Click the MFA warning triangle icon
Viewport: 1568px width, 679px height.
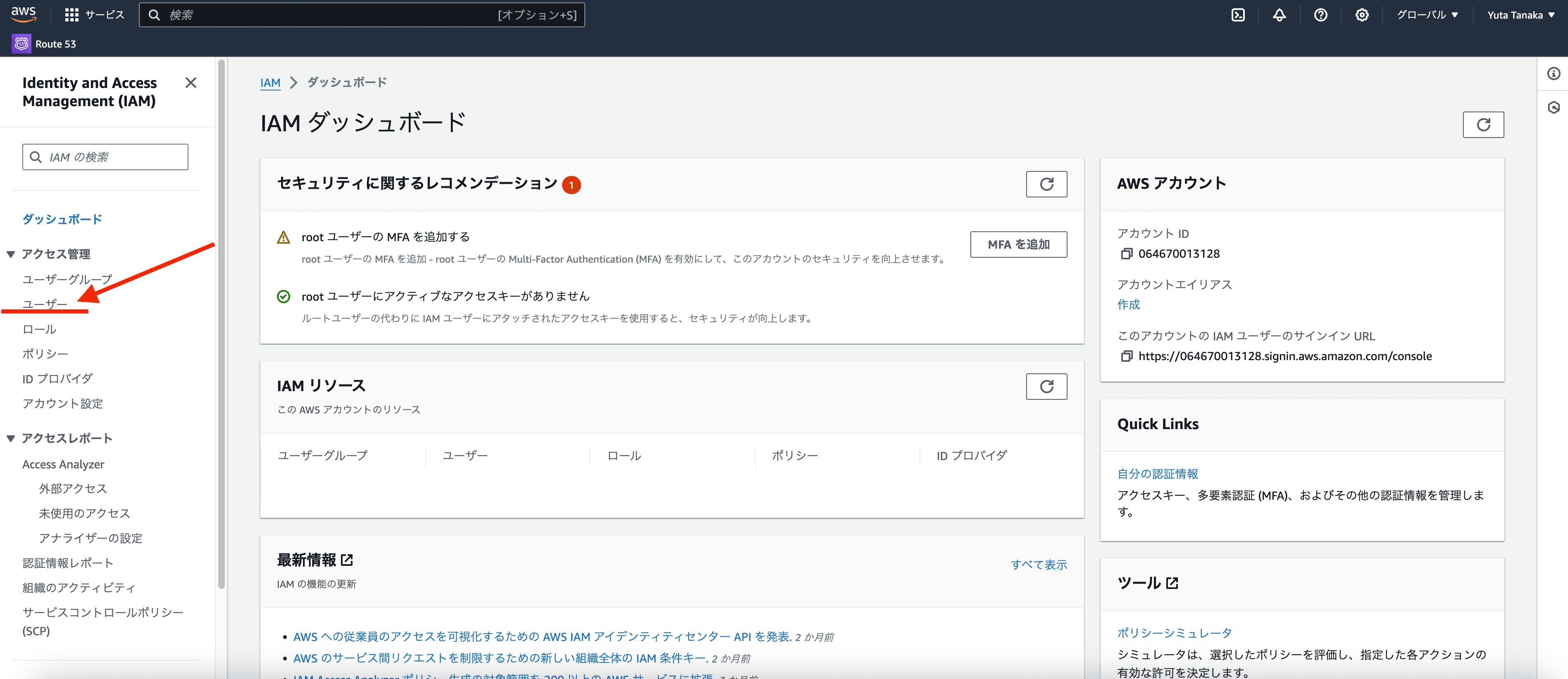click(283, 237)
